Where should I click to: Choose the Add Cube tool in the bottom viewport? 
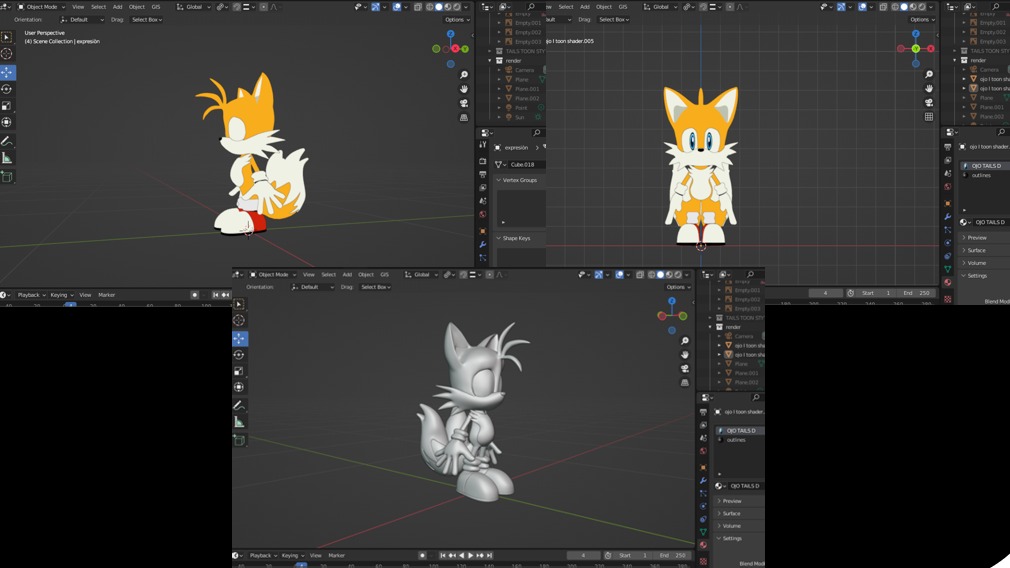(239, 440)
